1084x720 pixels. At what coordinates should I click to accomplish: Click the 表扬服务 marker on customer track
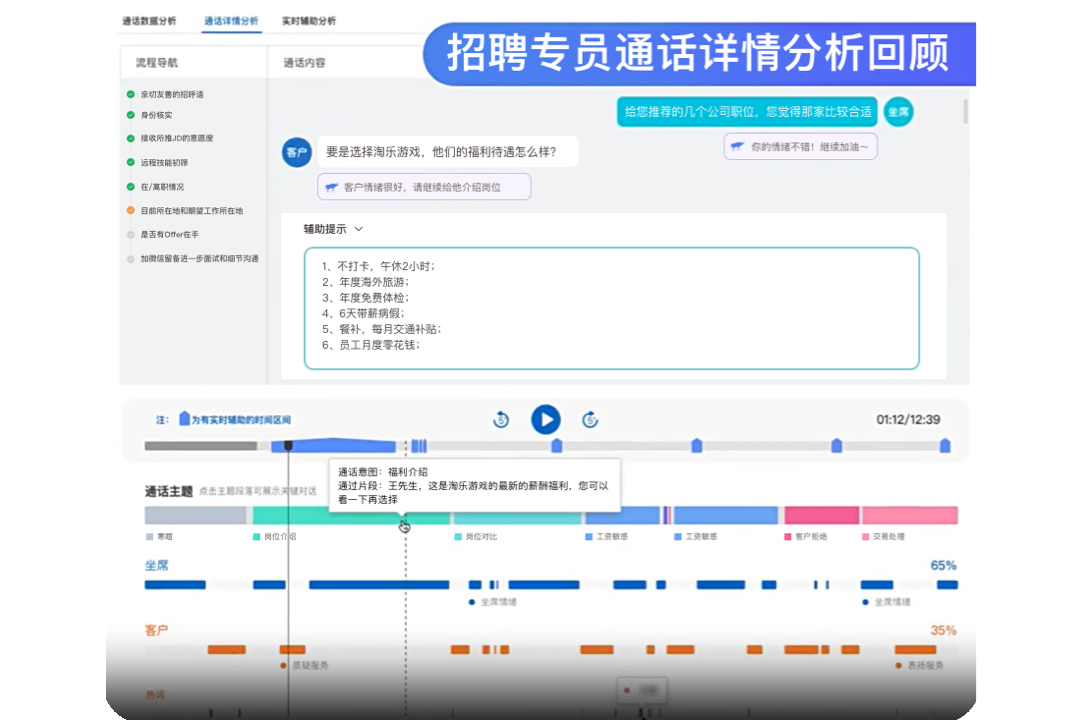[898, 665]
